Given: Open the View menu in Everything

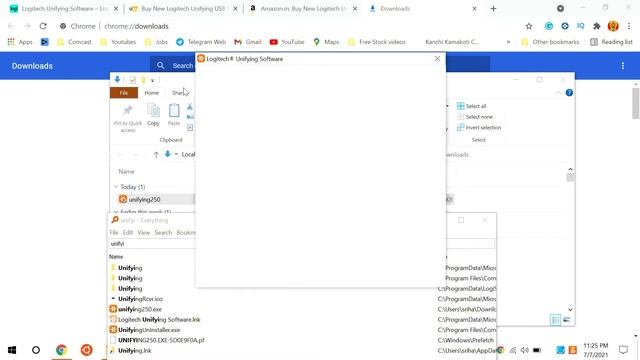Looking at the screenshot, I should [143, 232].
